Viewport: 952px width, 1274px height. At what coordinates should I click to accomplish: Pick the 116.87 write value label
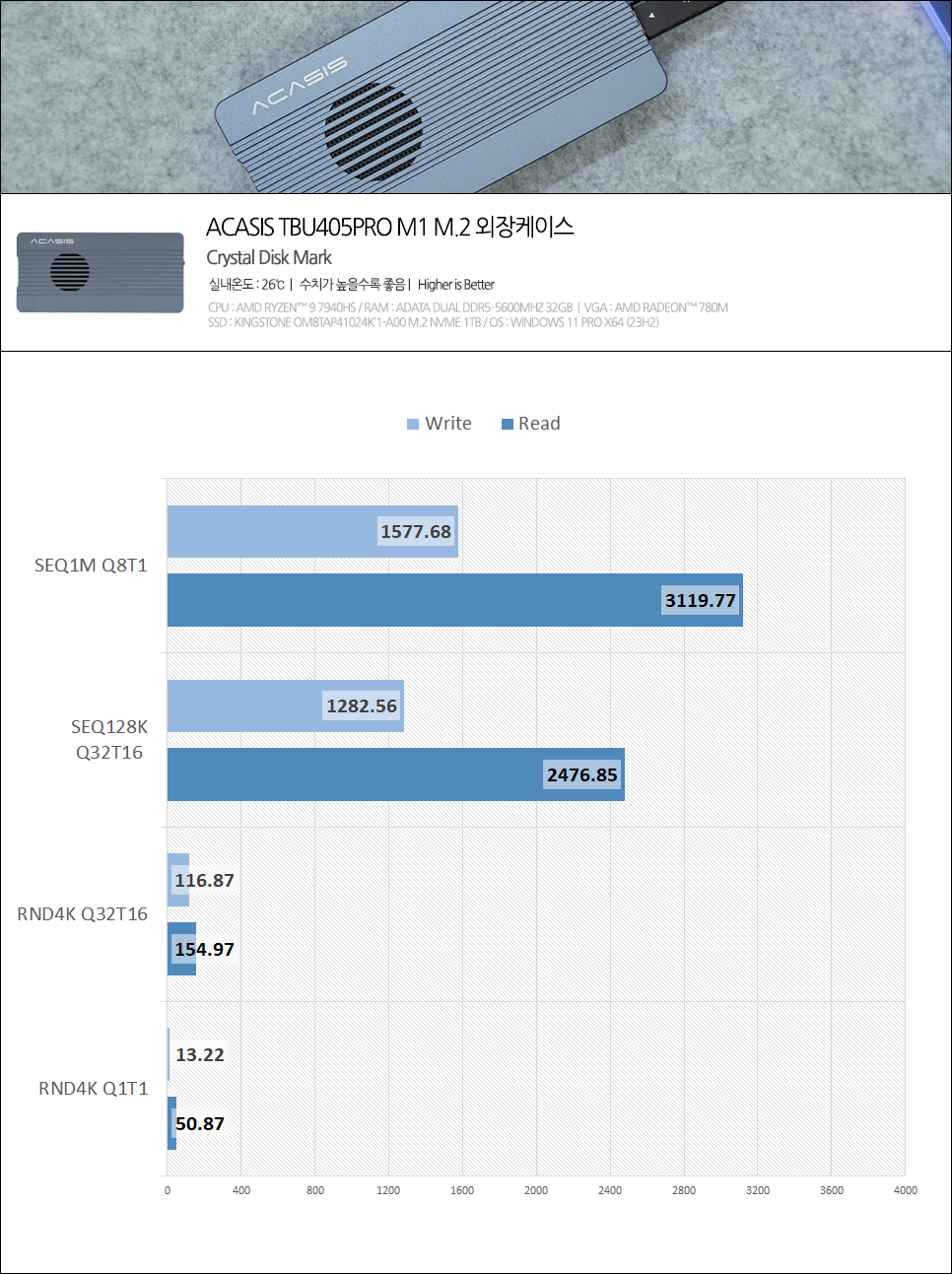204,881
